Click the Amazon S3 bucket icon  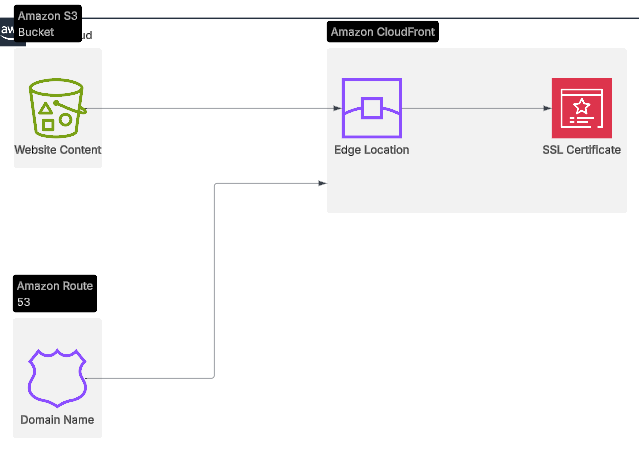coord(57,108)
